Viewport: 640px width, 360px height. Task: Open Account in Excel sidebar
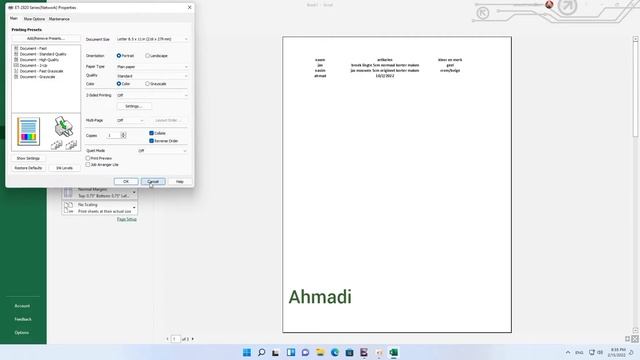[x=22, y=306]
